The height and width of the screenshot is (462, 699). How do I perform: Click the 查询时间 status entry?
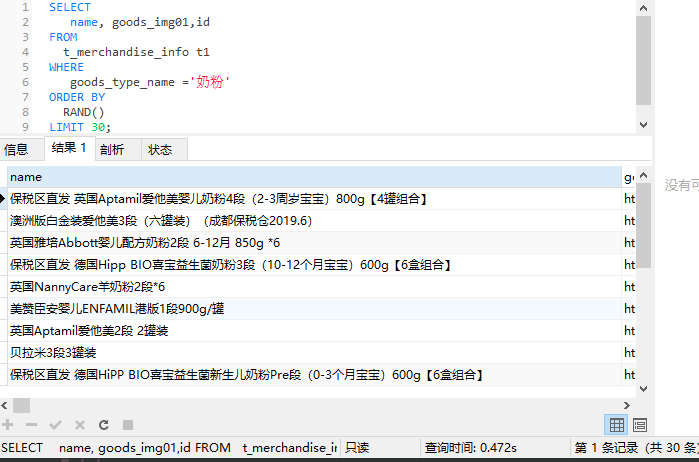tap(471, 447)
